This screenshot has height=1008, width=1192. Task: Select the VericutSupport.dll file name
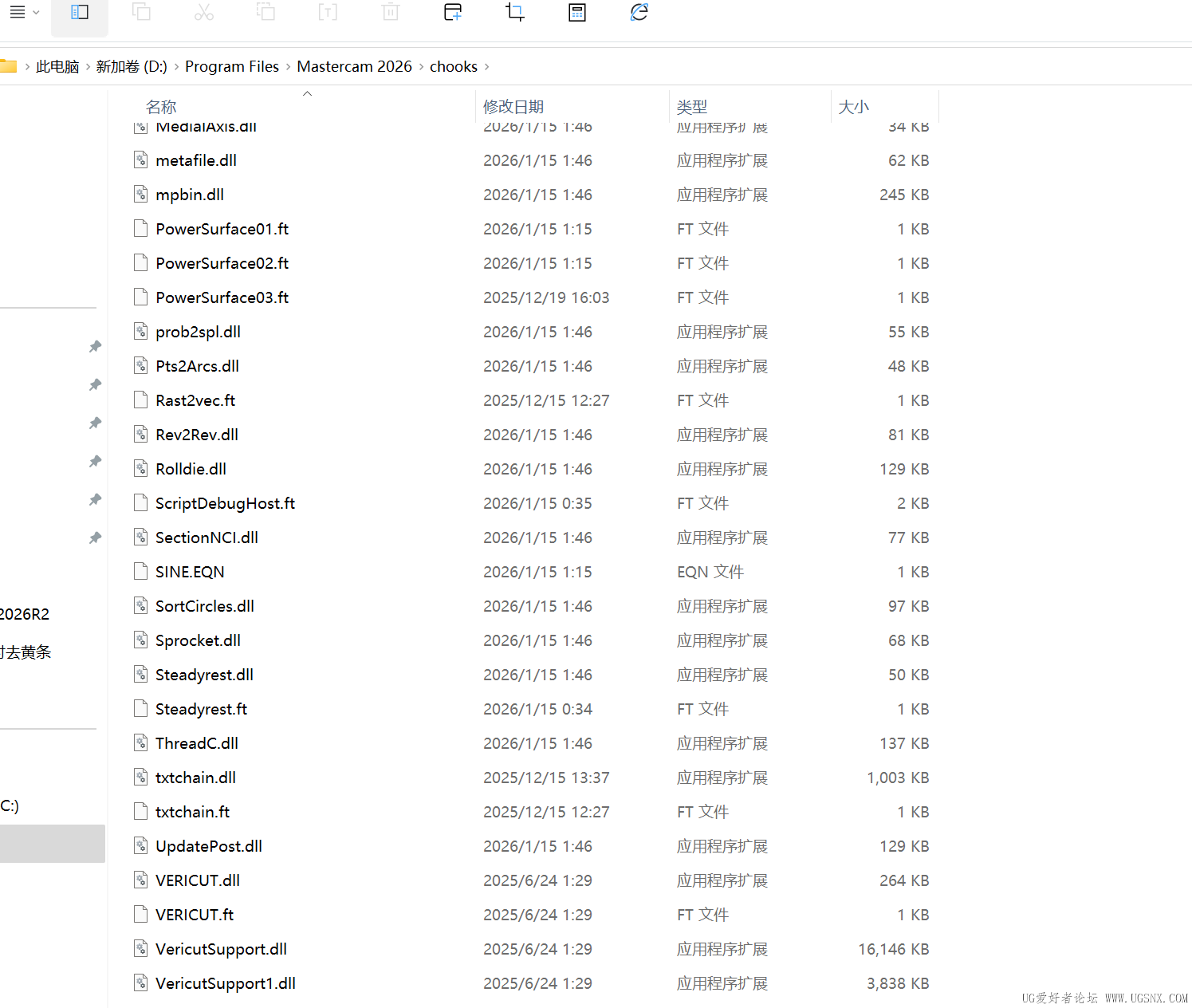pyautogui.click(x=222, y=949)
